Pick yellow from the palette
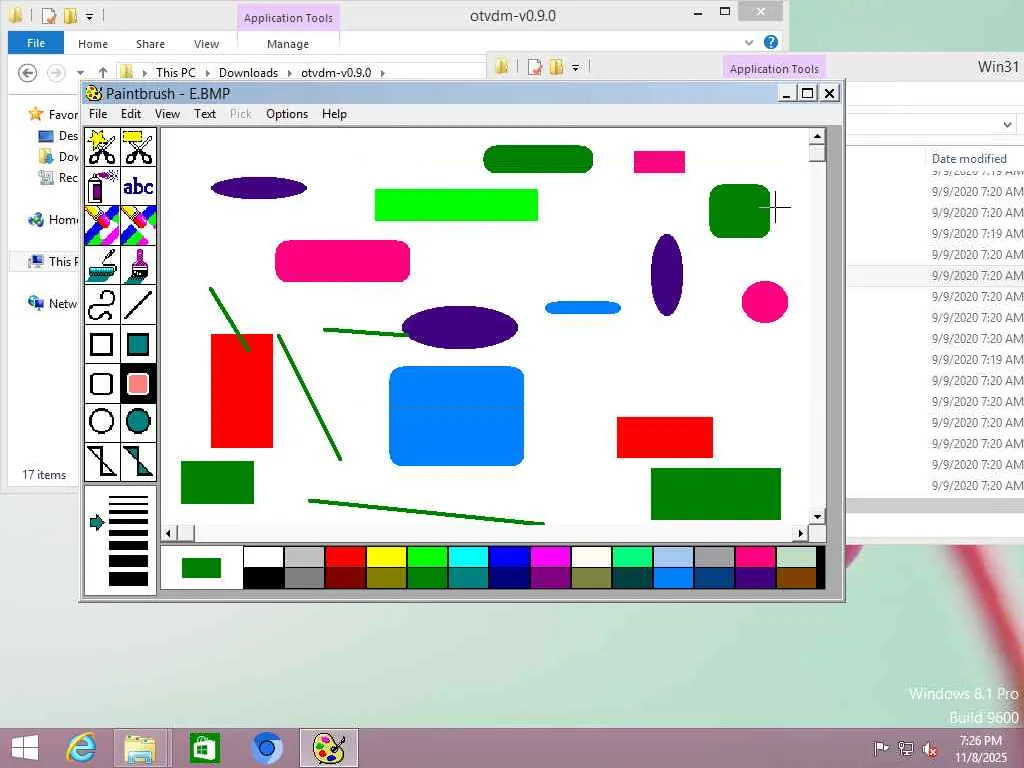The image size is (1024, 768). click(x=387, y=557)
